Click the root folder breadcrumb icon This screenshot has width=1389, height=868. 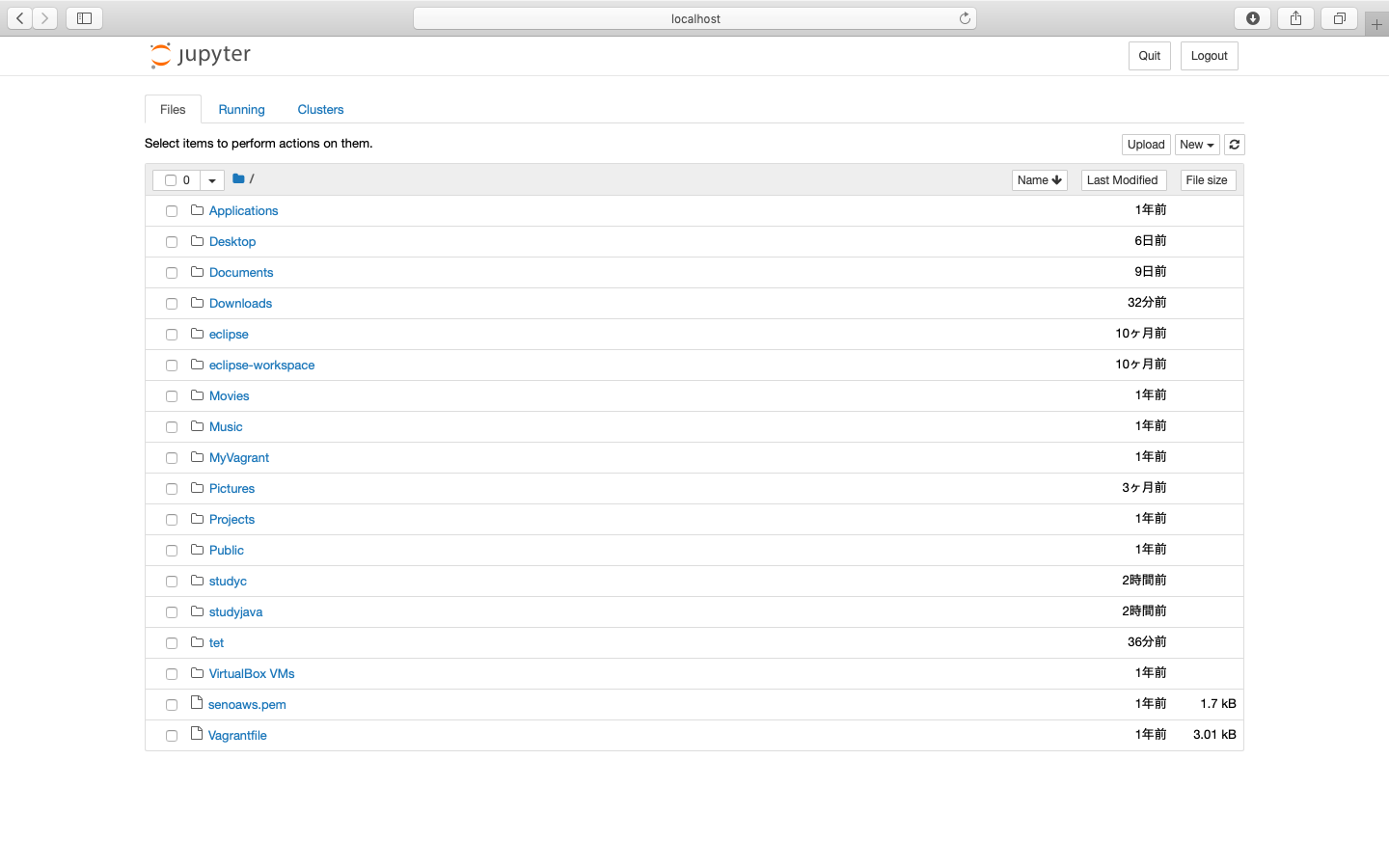pyautogui.click(x=238, y=178)
